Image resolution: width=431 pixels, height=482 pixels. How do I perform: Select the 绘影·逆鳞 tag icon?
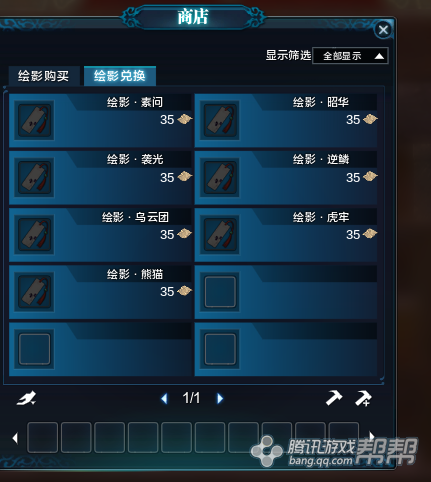[220, 178]
